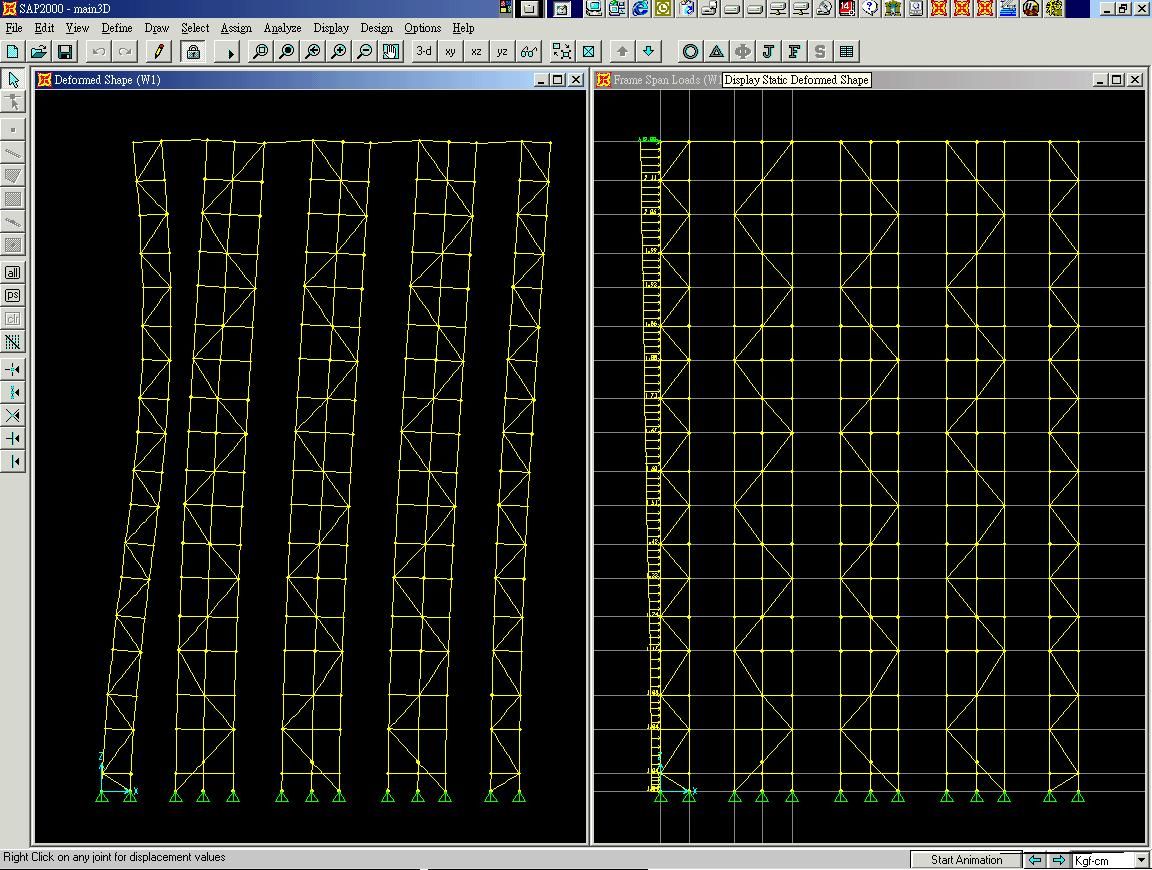Move up one gridline
The height and width of the screenshot is (870, 1152).
(622, 51)
